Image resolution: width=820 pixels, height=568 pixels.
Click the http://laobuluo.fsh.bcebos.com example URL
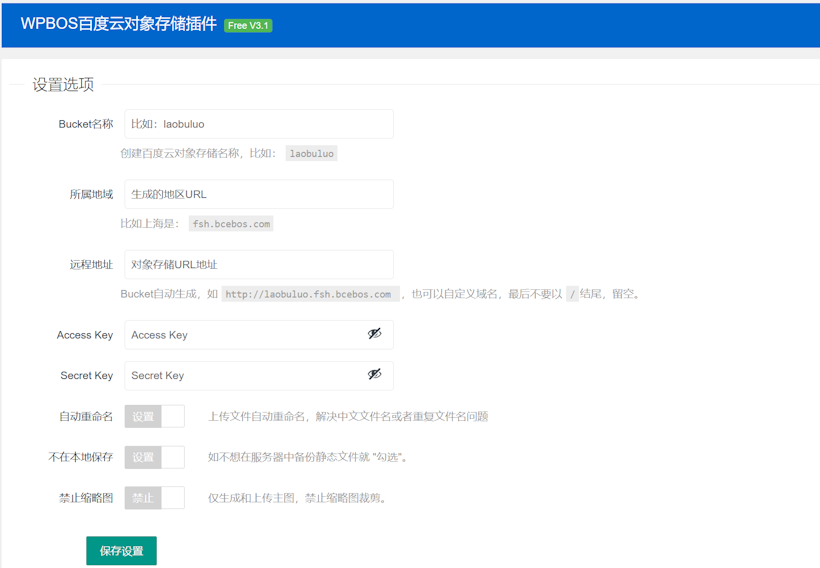point(311,294)
